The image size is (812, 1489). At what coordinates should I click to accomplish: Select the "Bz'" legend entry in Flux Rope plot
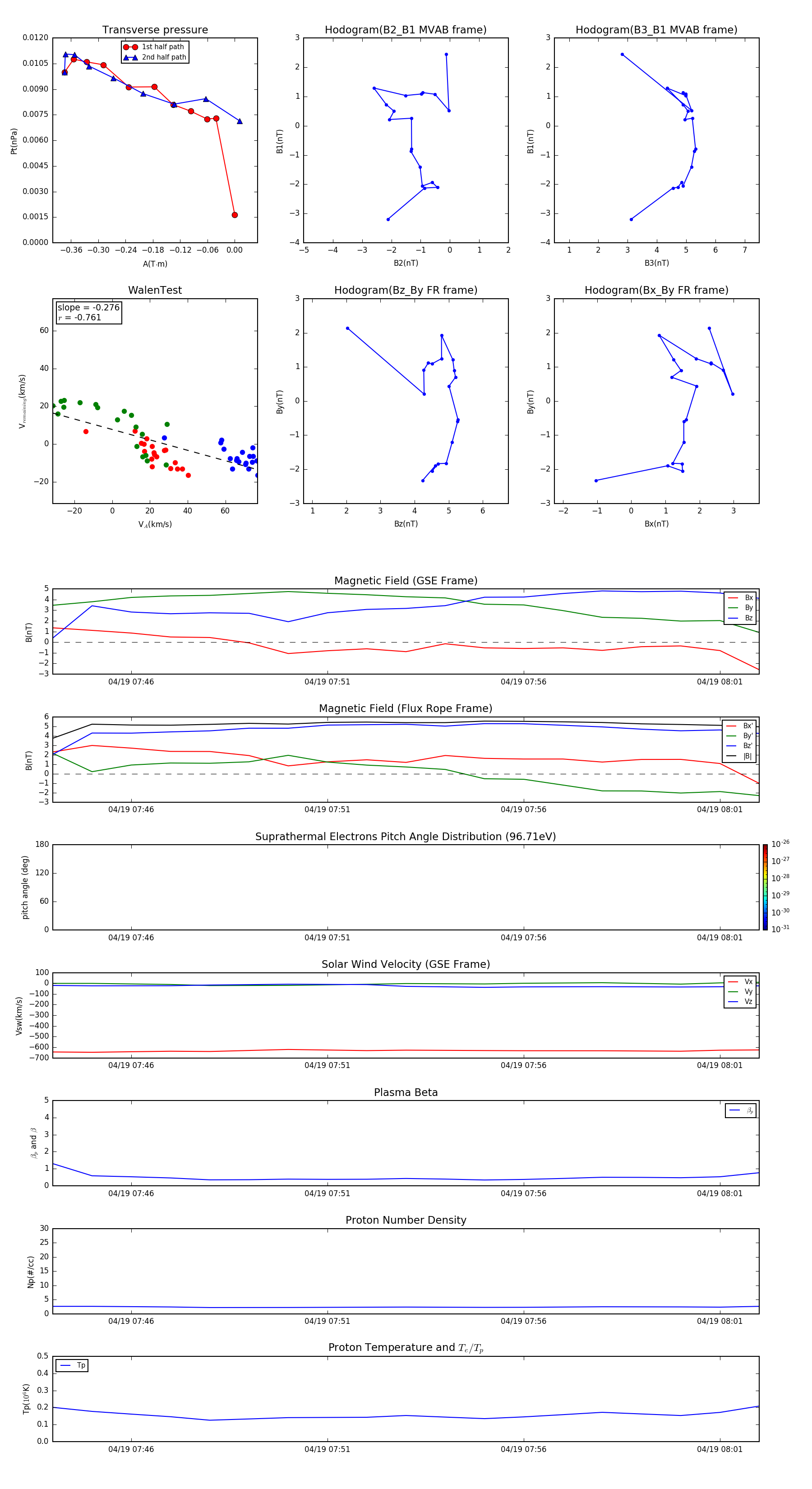[x=740, y=746]
